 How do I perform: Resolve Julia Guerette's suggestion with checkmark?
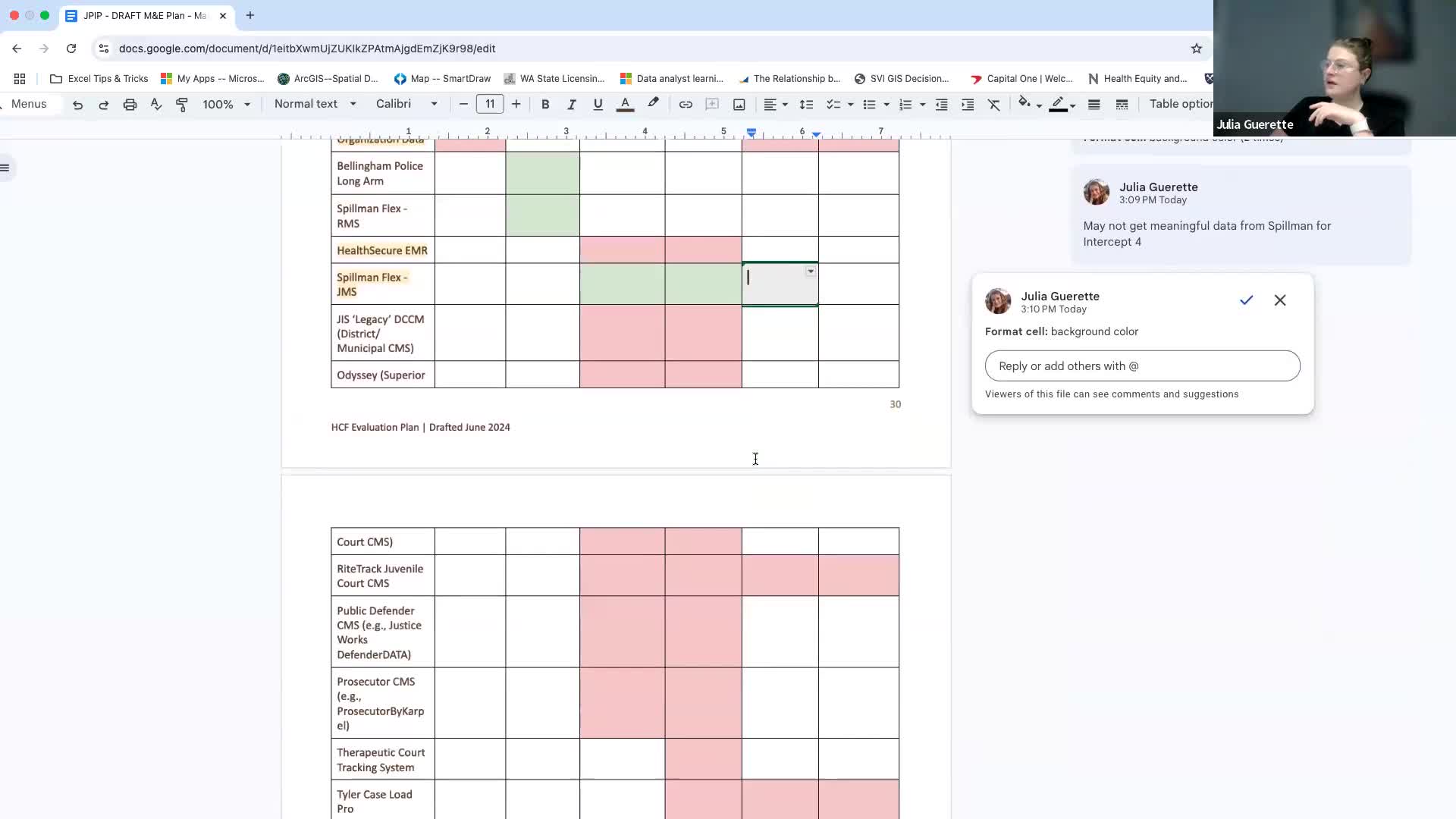pyautogui.click(x=1246, y=300)
